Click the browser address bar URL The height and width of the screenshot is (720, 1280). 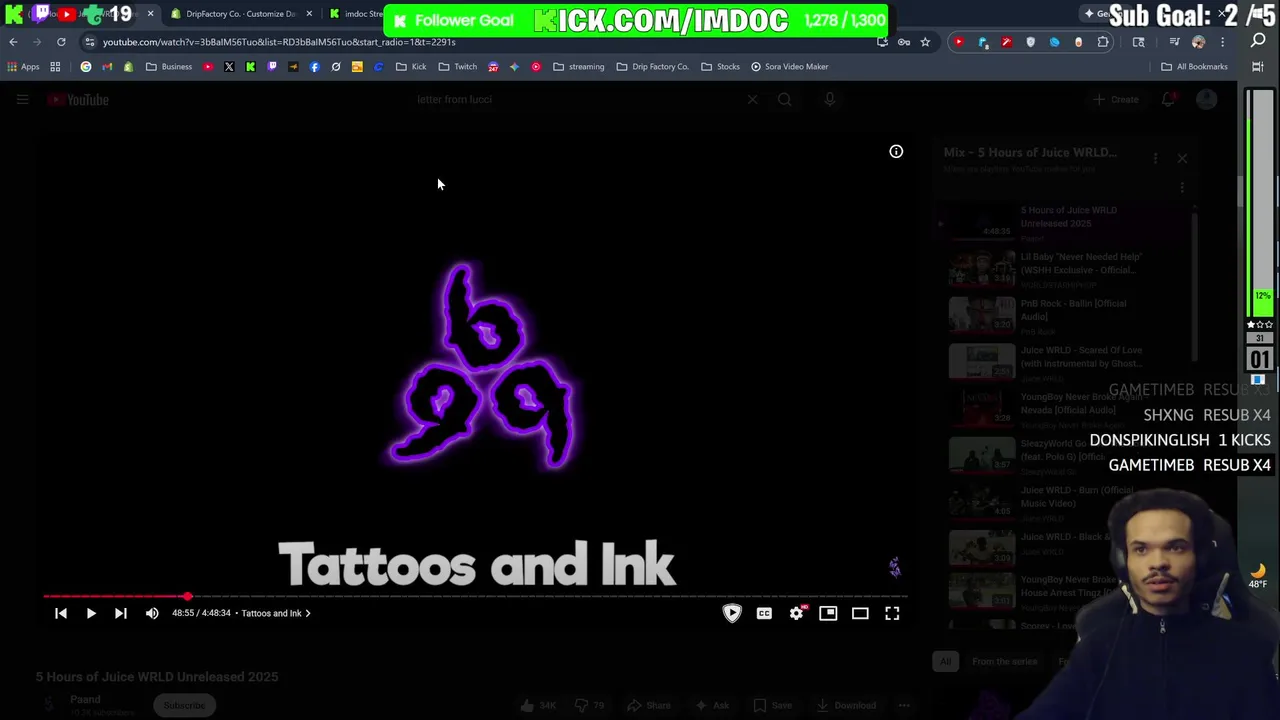(x=279, y=42)
